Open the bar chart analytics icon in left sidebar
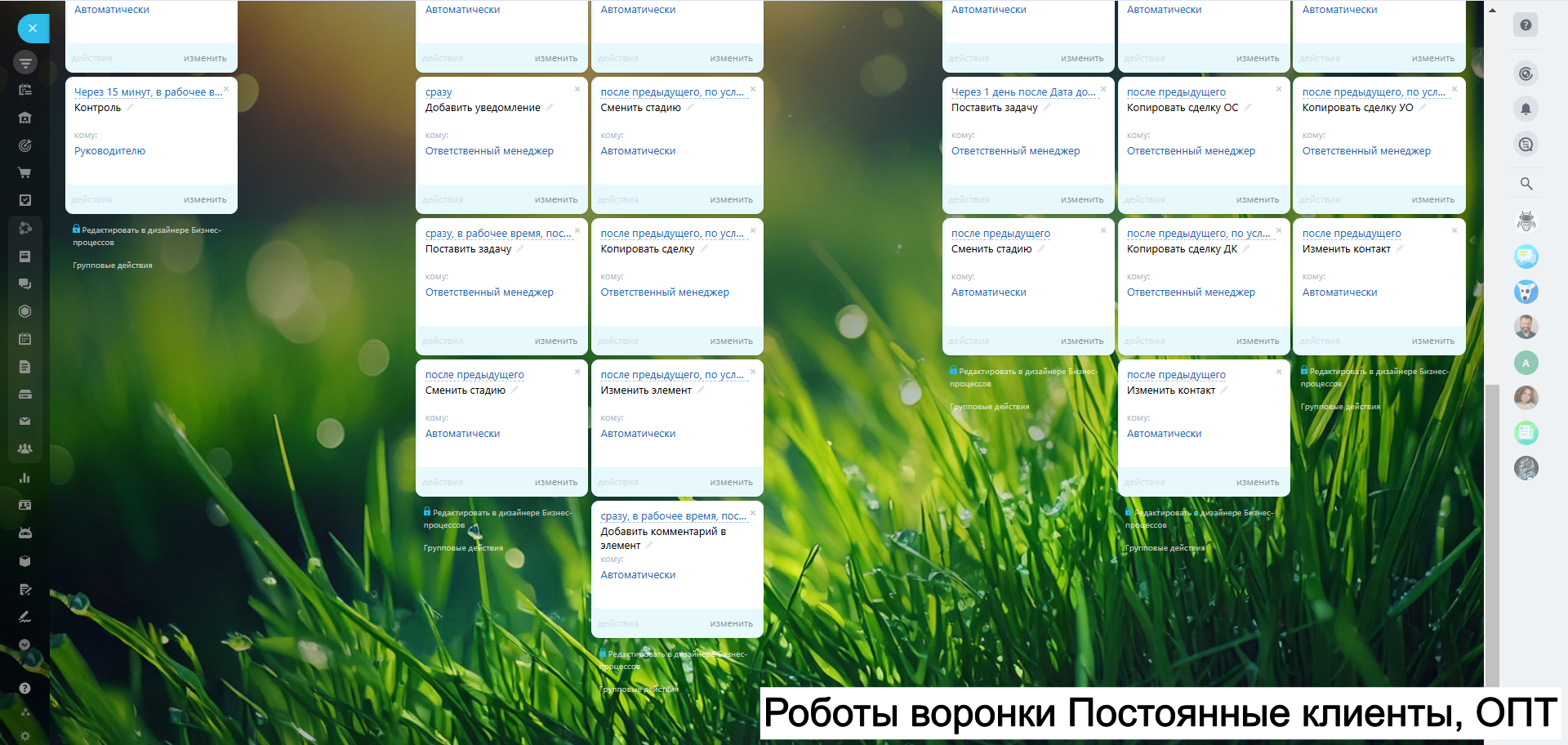This screenshot has width=1568, height=745. pyautogui.click(x=24, y=478)
